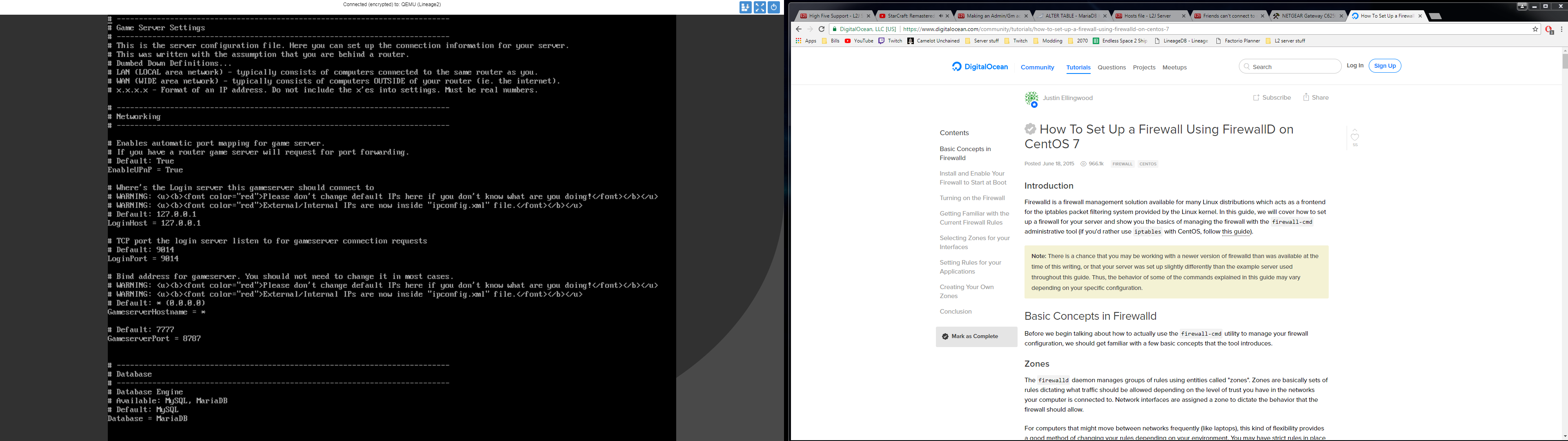Open the Twitch bookmark with purple icon
Viewport: 1568px width, 441px height.
coord(891,41)
